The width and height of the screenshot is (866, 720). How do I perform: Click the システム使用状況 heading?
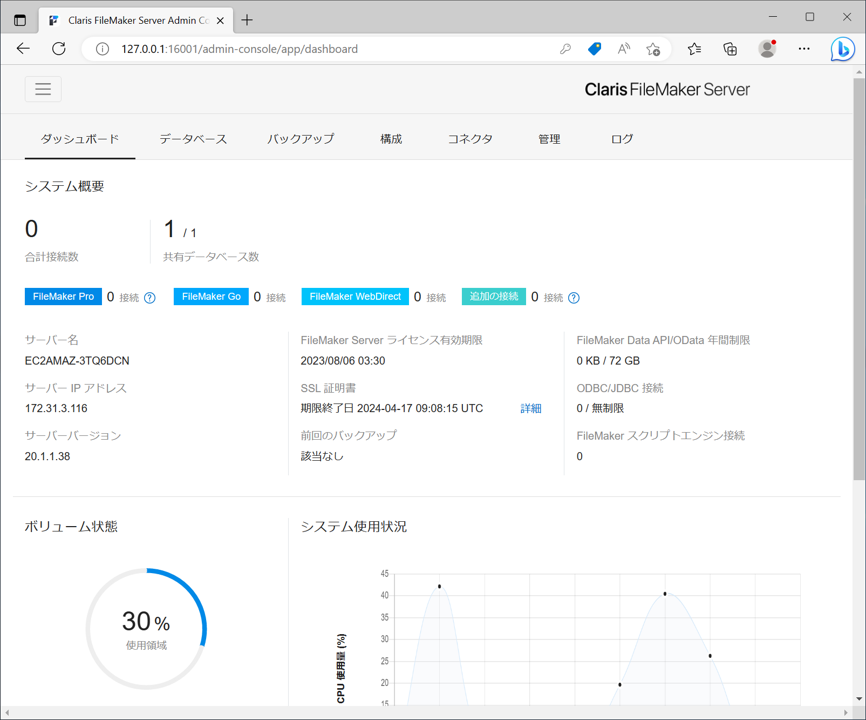(x=353, y=527)
